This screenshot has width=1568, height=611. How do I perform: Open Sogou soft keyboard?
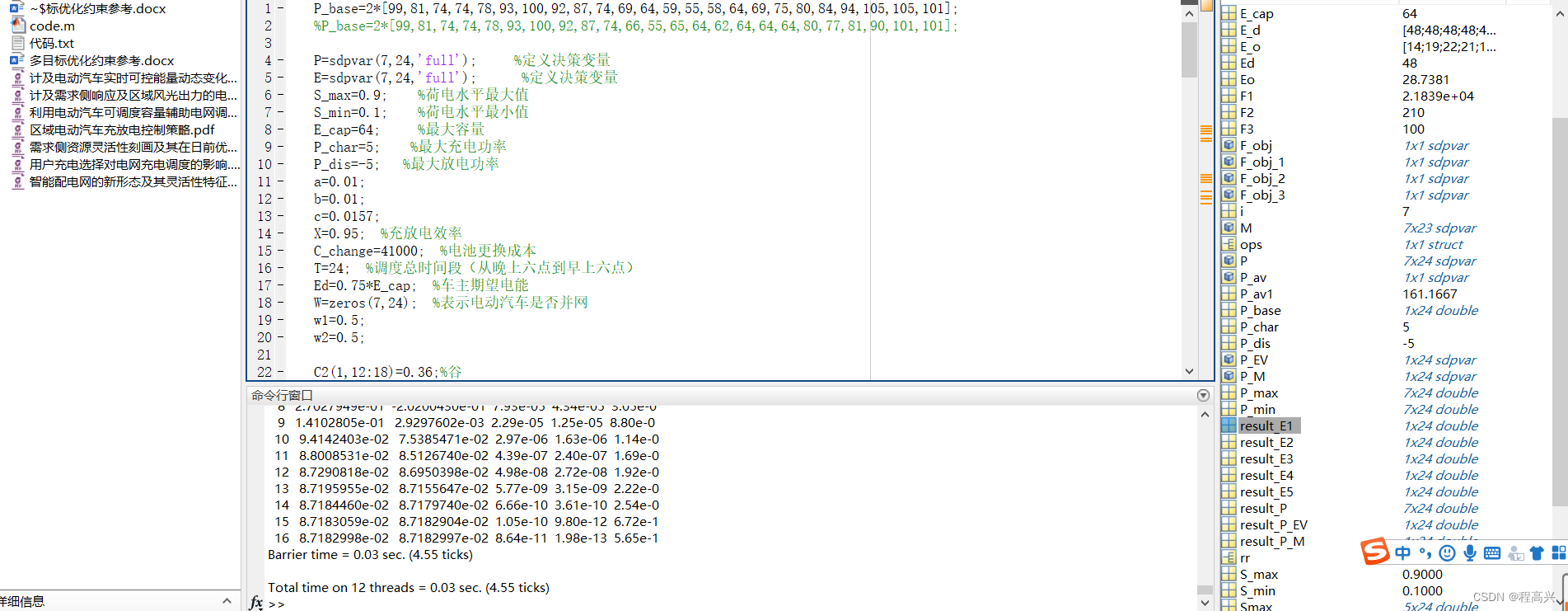click(x=1492, y=553)
